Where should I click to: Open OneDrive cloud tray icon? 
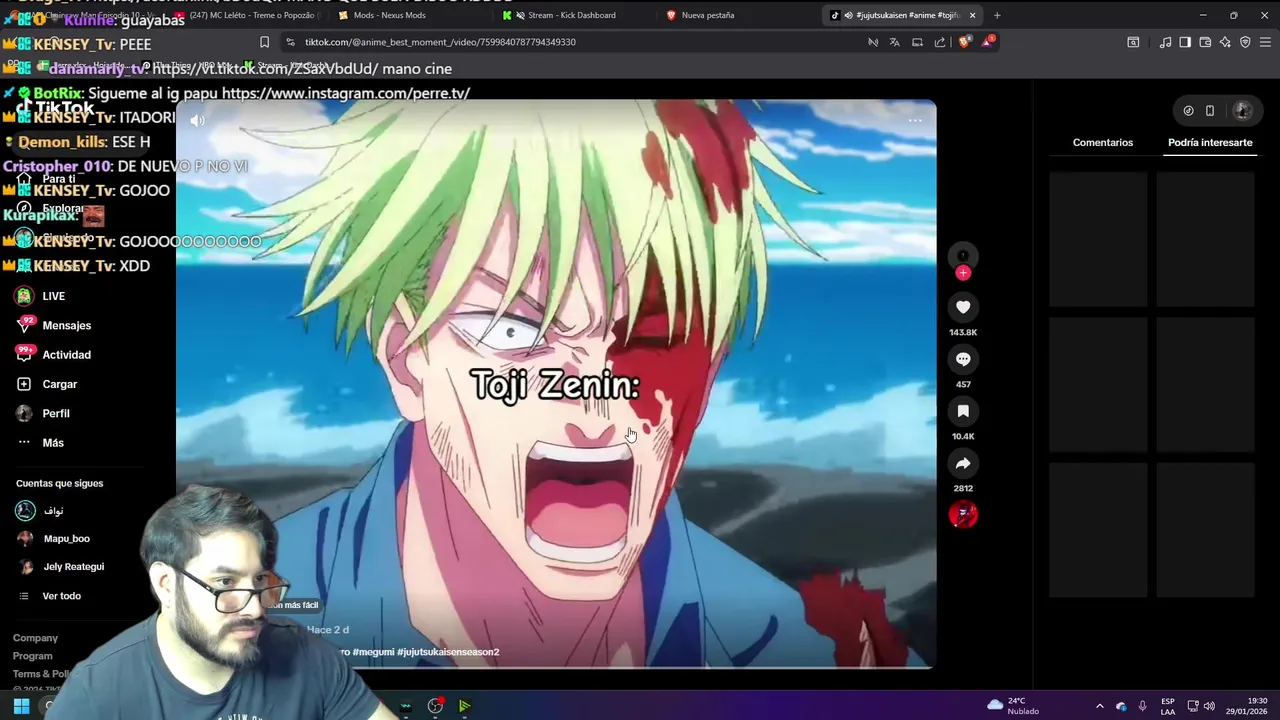[1121, 706]
